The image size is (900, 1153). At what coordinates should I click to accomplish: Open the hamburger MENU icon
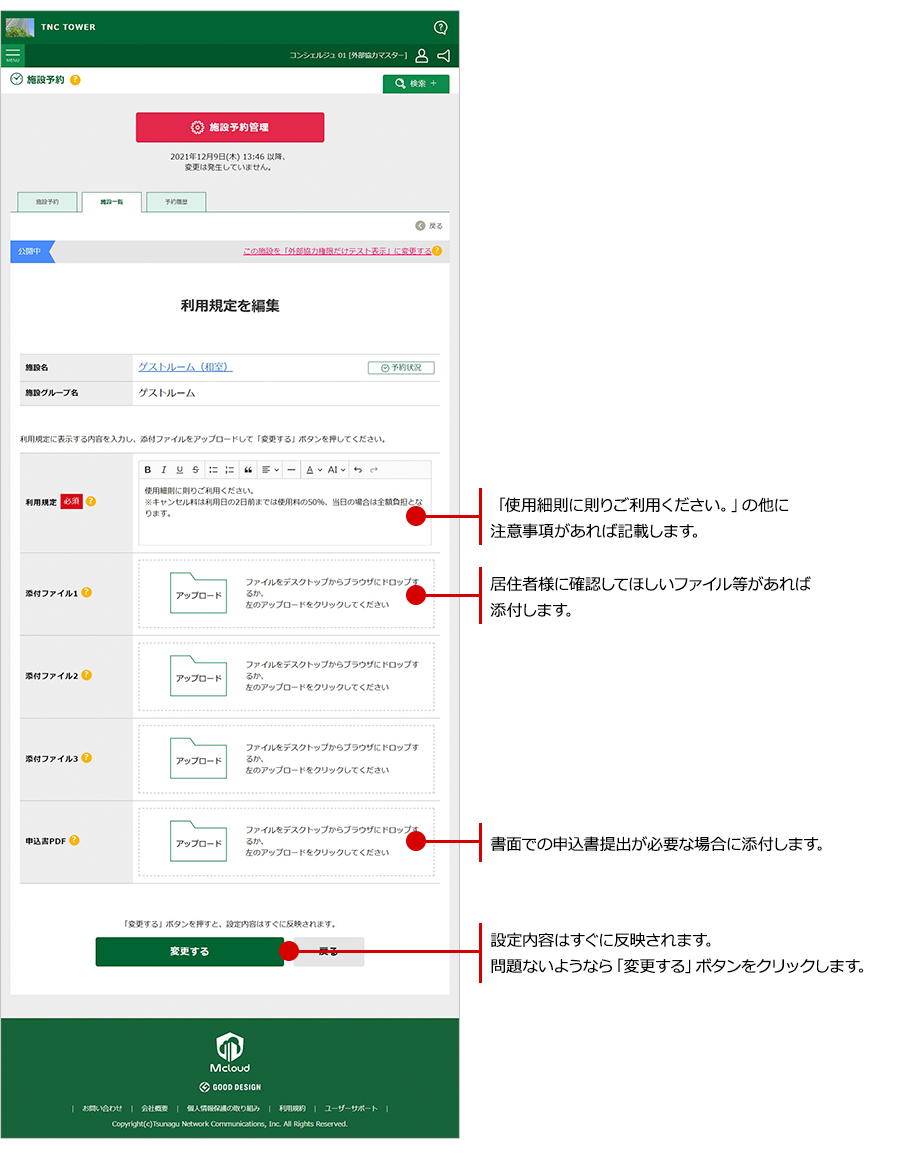click(13, 55)
